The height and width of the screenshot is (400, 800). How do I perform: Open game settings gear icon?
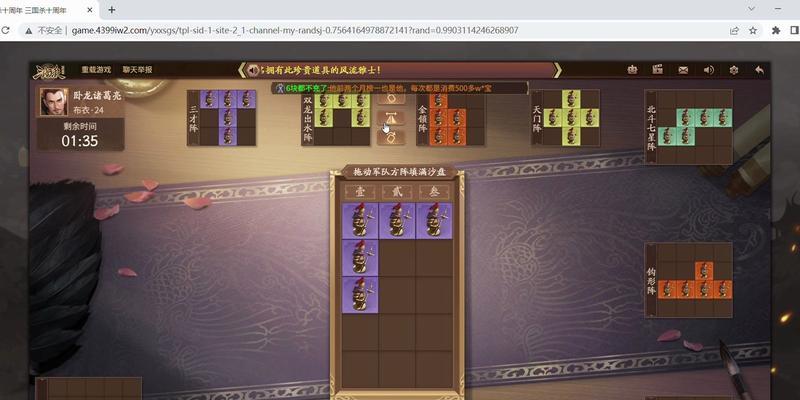pyautogui.click(x=734, y=70)
